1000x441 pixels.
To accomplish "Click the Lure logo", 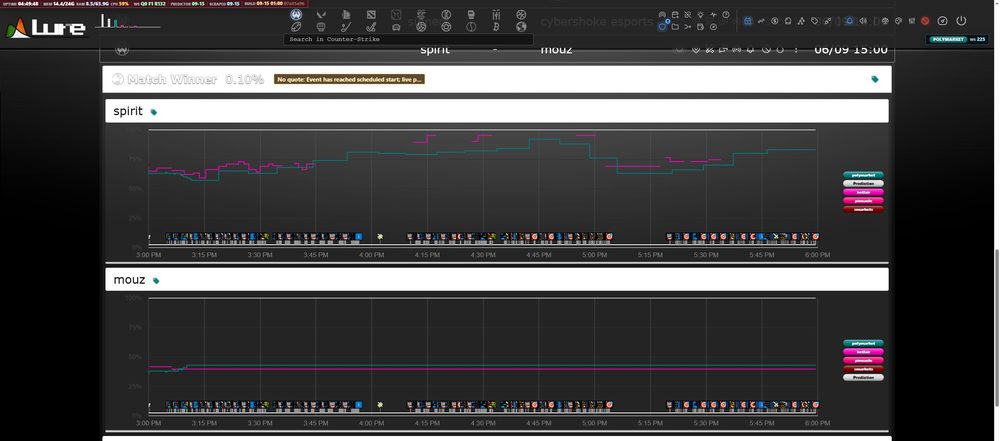I will [x=45, y=27].
